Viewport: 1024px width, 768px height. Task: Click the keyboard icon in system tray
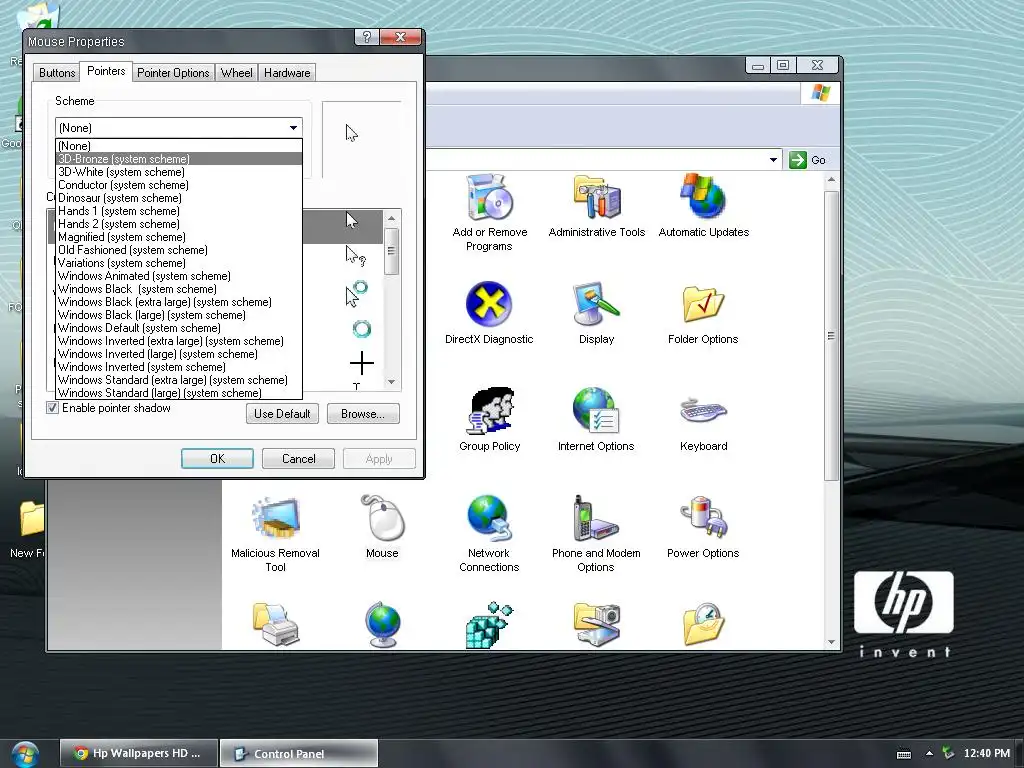pyautogui.click(x=904, y=754)
